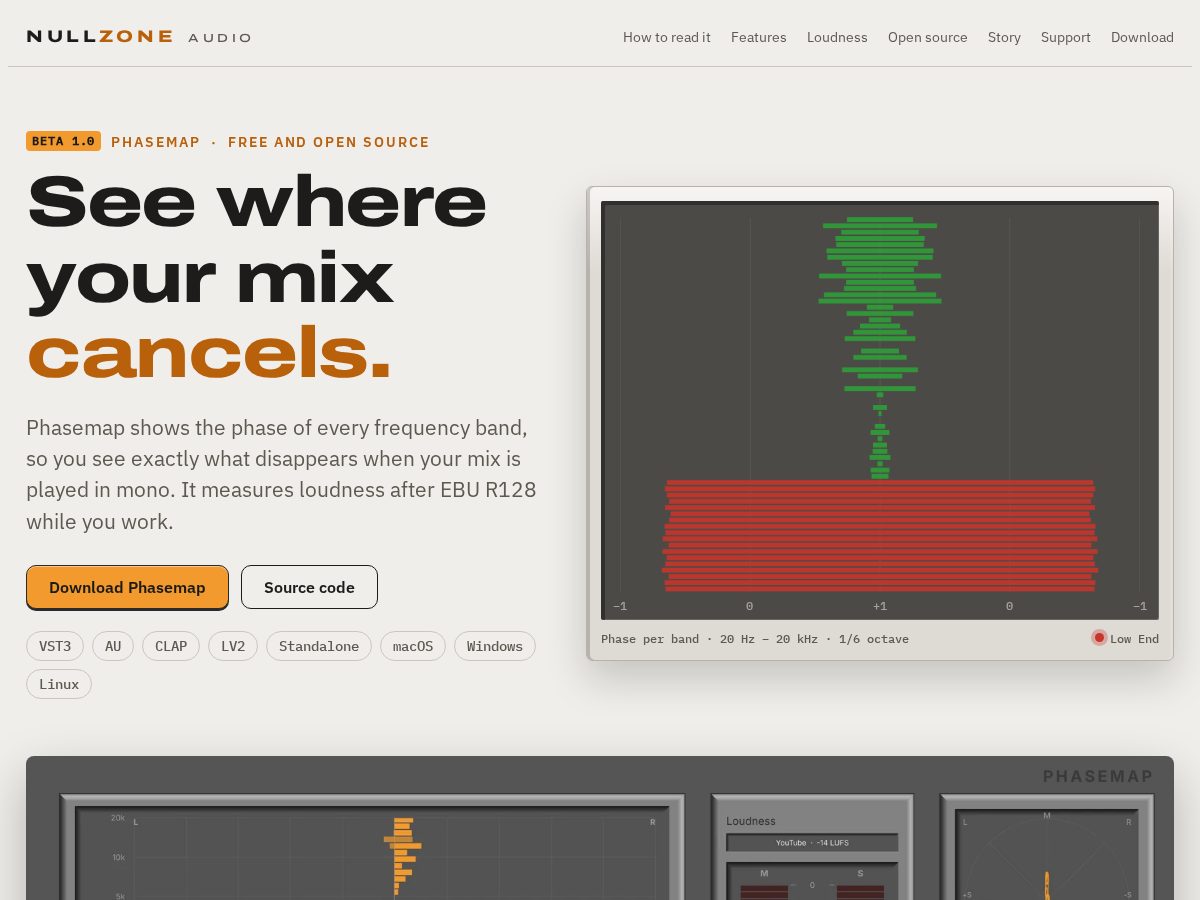Open the How to read it section
1200x900 pixels.
[x=667, y=37]
